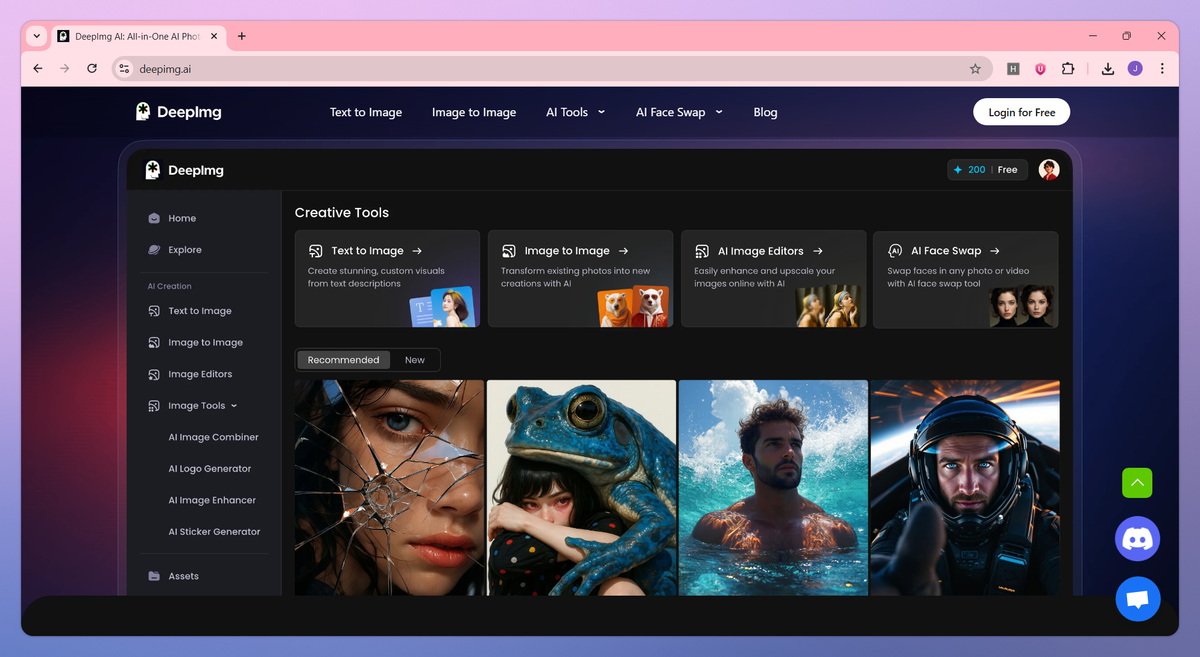Screen dimensions: 1200x657
Task: Click the 200 credits Free badge
Action: pyautogui.click(x=987, y=170)
